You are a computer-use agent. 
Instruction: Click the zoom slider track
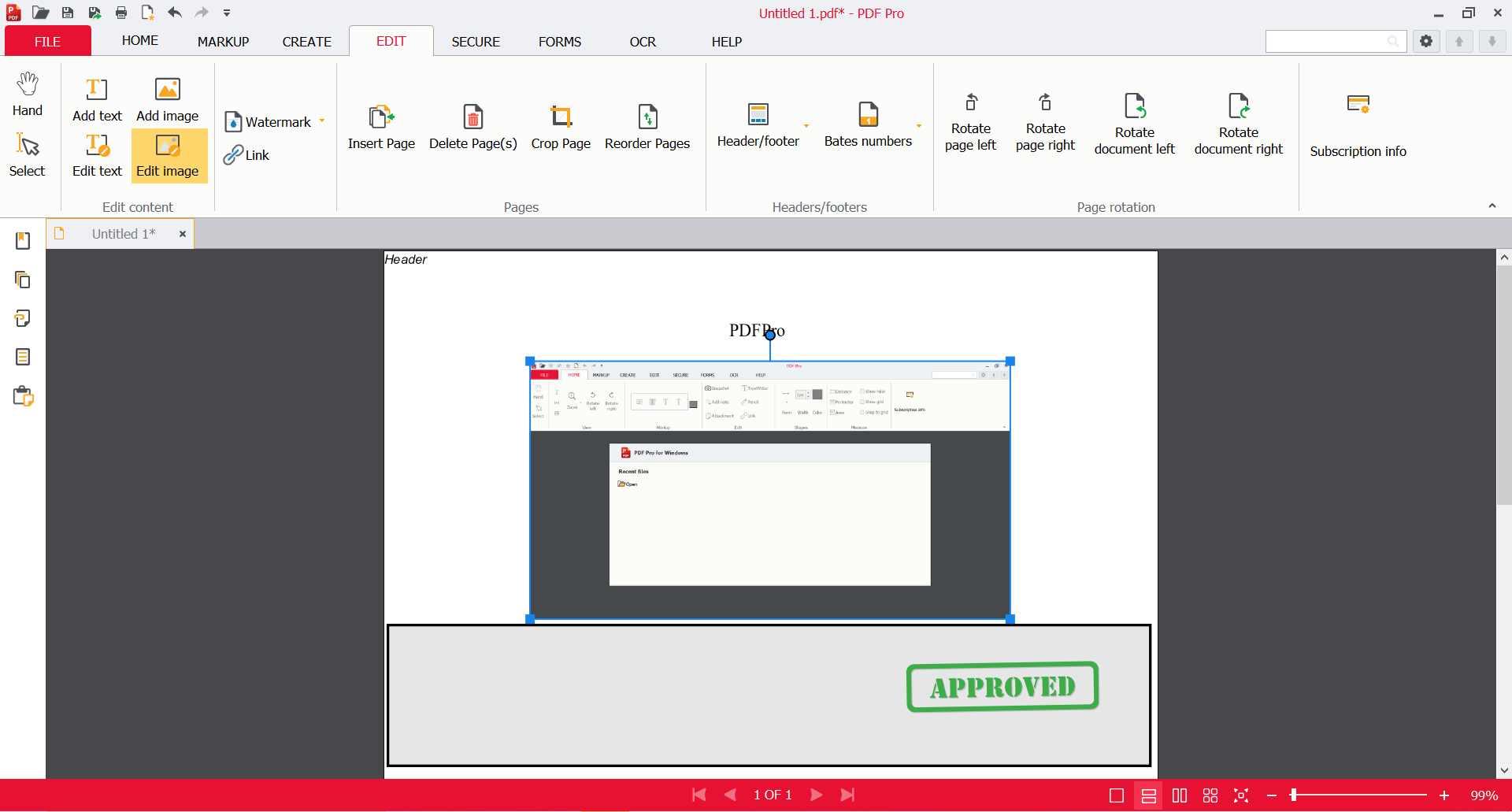(x=1359, y=795)
